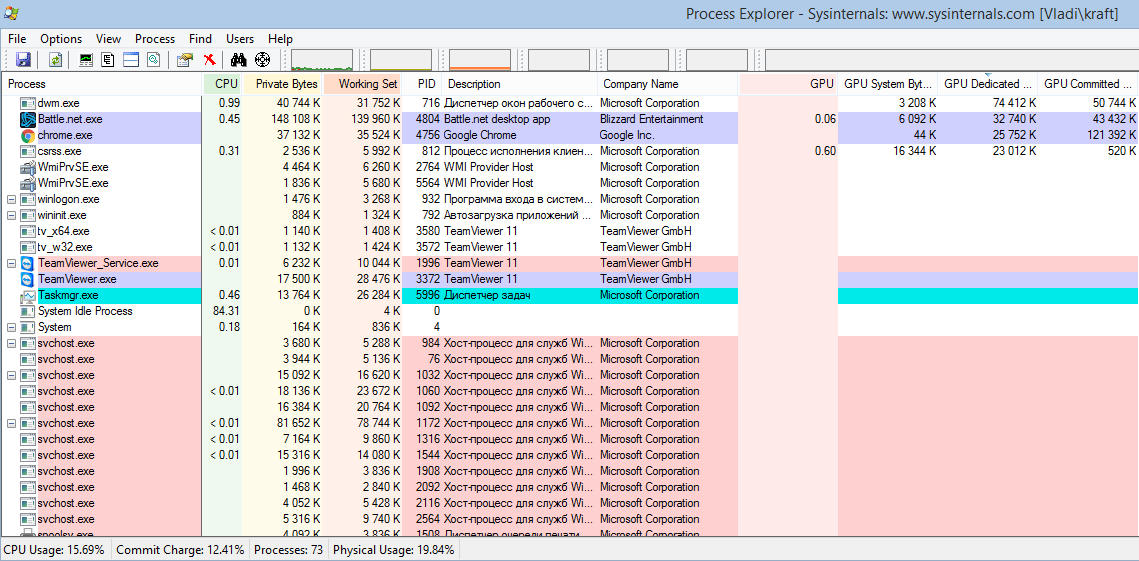Collapse the svchost.exe node with PID 1032
The height and width of the screenshot is (561, 1139).
click(11, 375)
